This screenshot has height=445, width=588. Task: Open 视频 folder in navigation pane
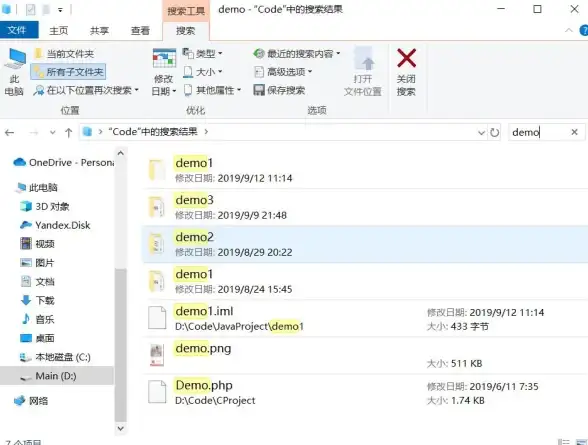coord(38,244)
